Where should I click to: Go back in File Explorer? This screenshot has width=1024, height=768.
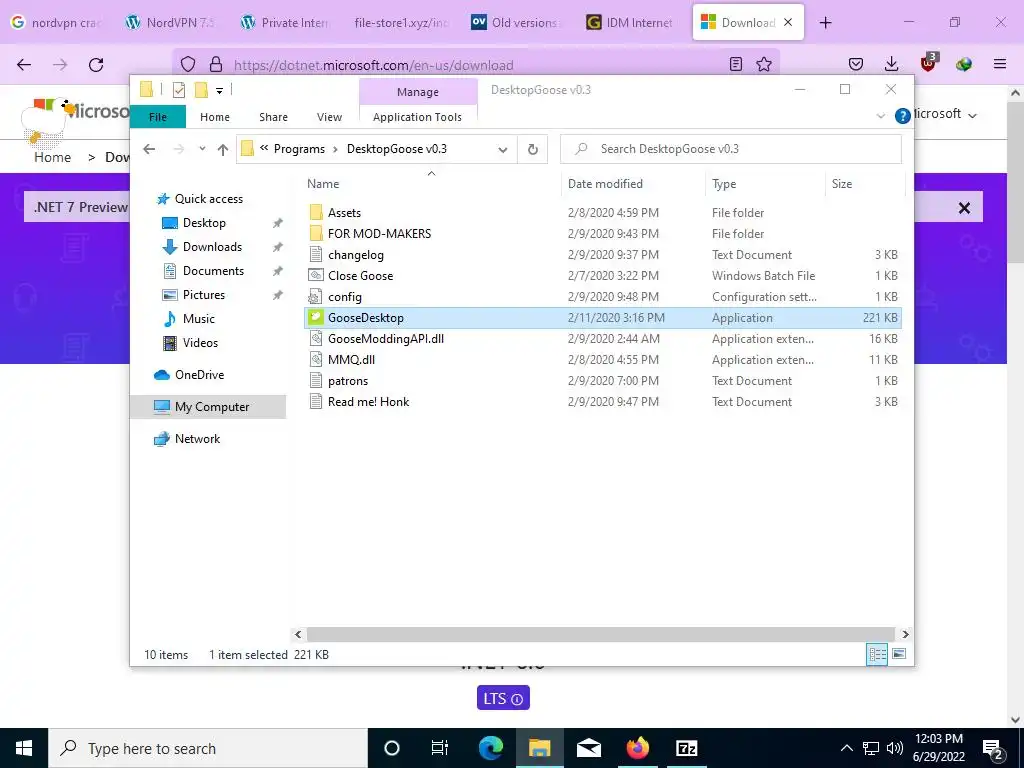point(149,149)
